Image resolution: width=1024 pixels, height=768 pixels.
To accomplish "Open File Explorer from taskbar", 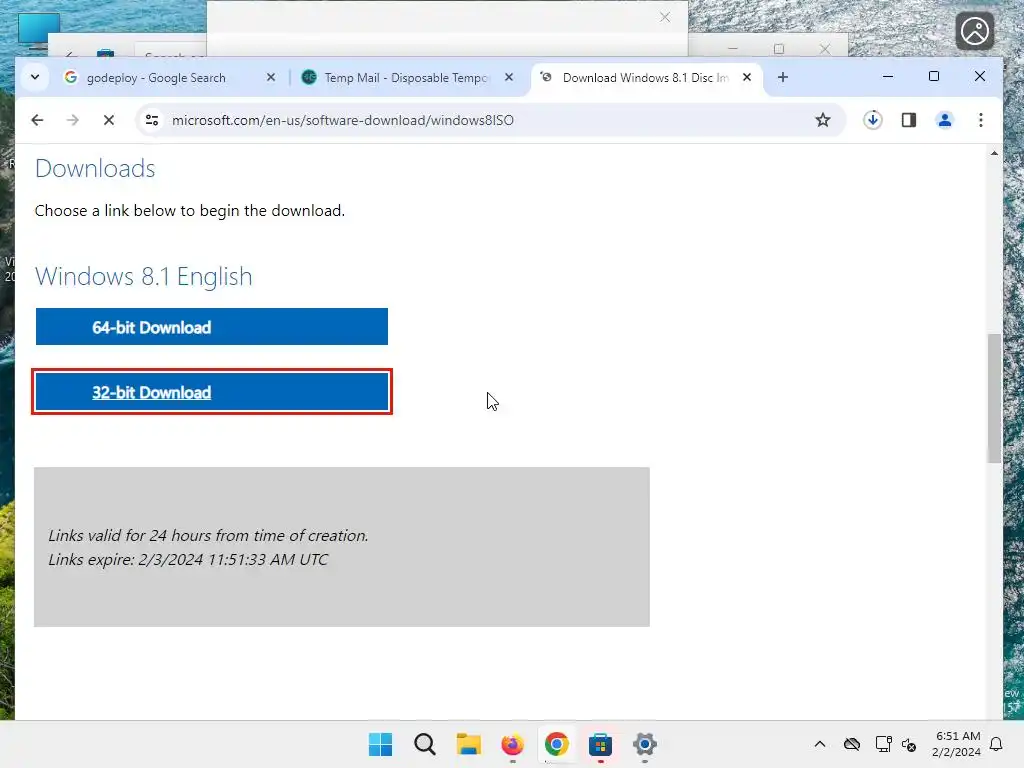I will pos(468,744).
